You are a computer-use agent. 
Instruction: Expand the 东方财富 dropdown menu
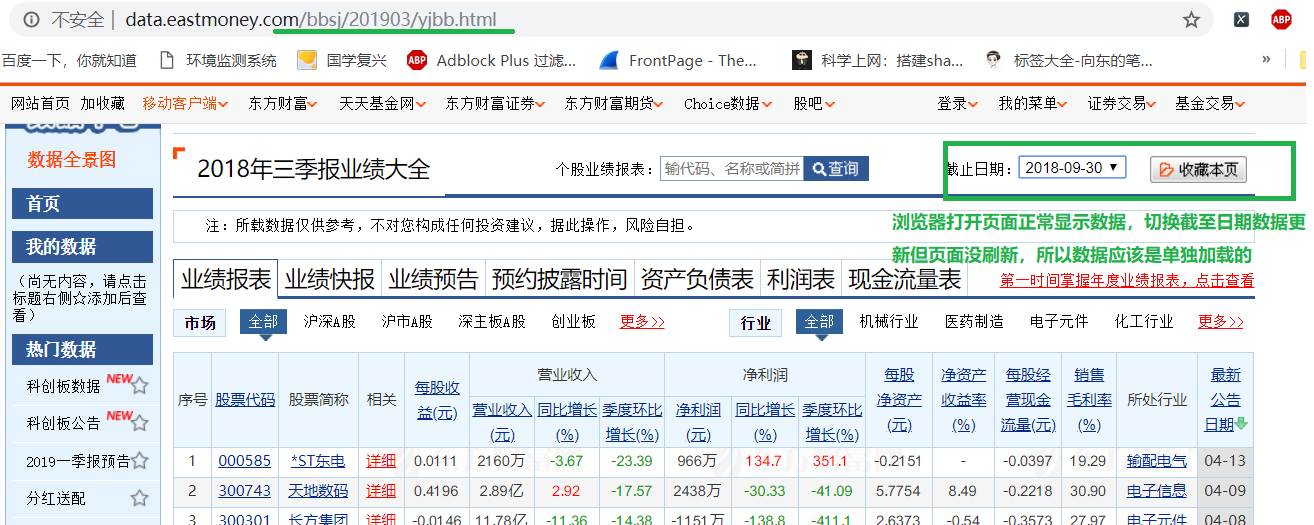(x=285, y=103)
